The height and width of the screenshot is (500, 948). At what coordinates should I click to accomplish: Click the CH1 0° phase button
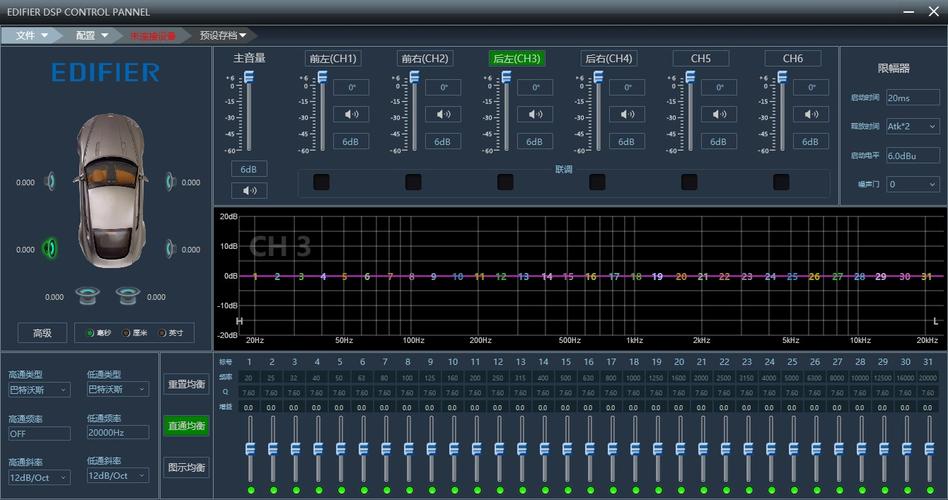(x=351, y=88)
